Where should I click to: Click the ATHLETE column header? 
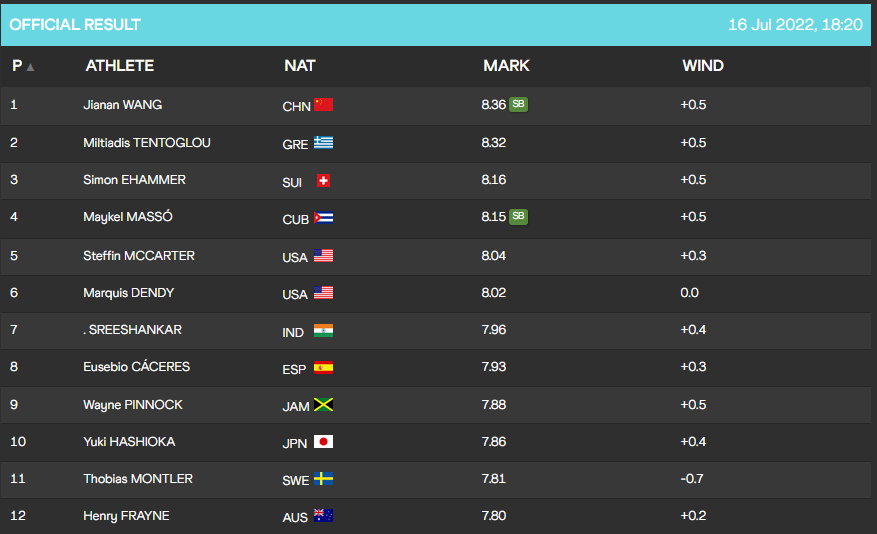click(x=120, y=66)
